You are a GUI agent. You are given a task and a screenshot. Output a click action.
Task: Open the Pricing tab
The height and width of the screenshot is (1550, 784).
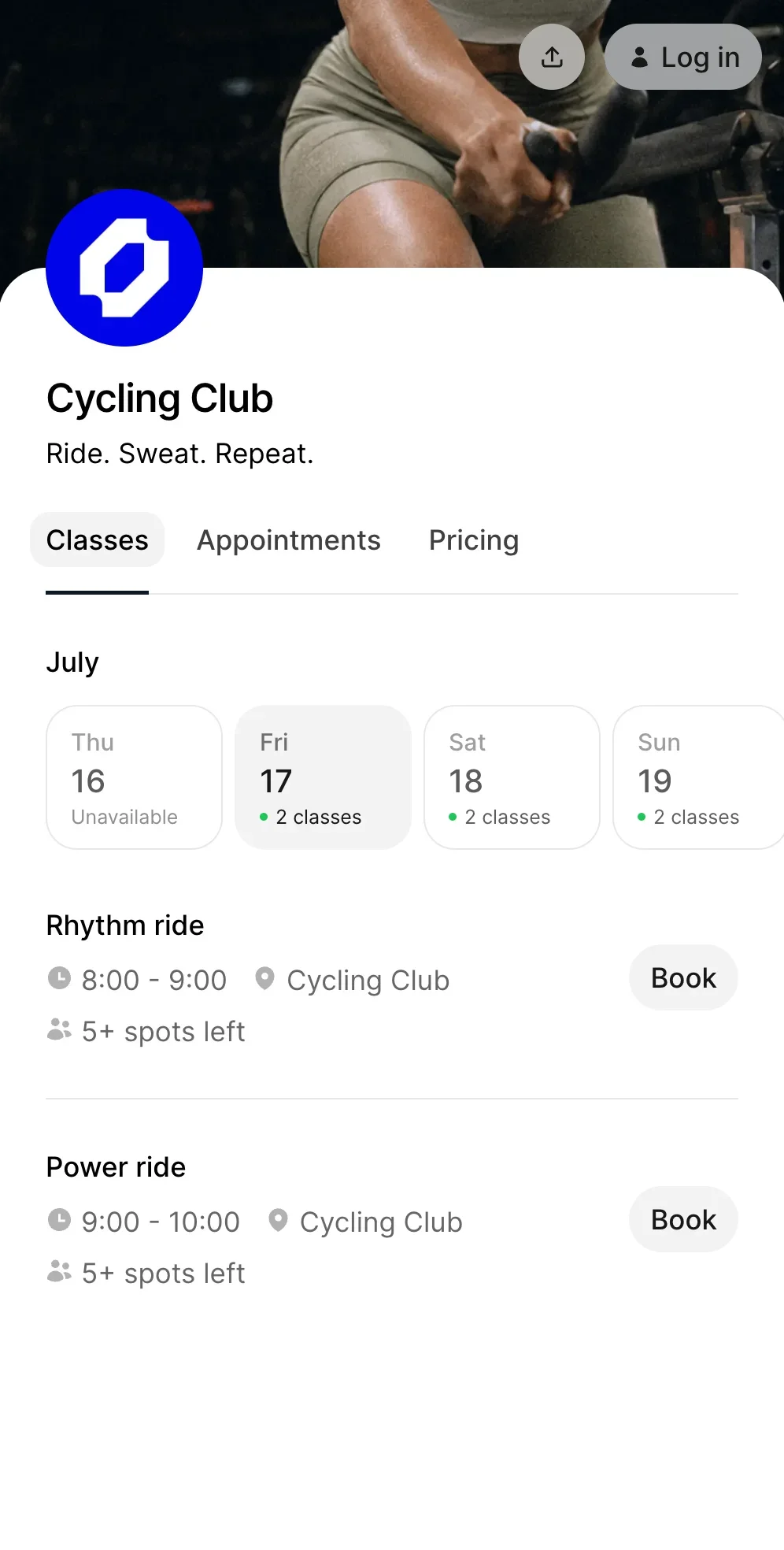point(474,540)
